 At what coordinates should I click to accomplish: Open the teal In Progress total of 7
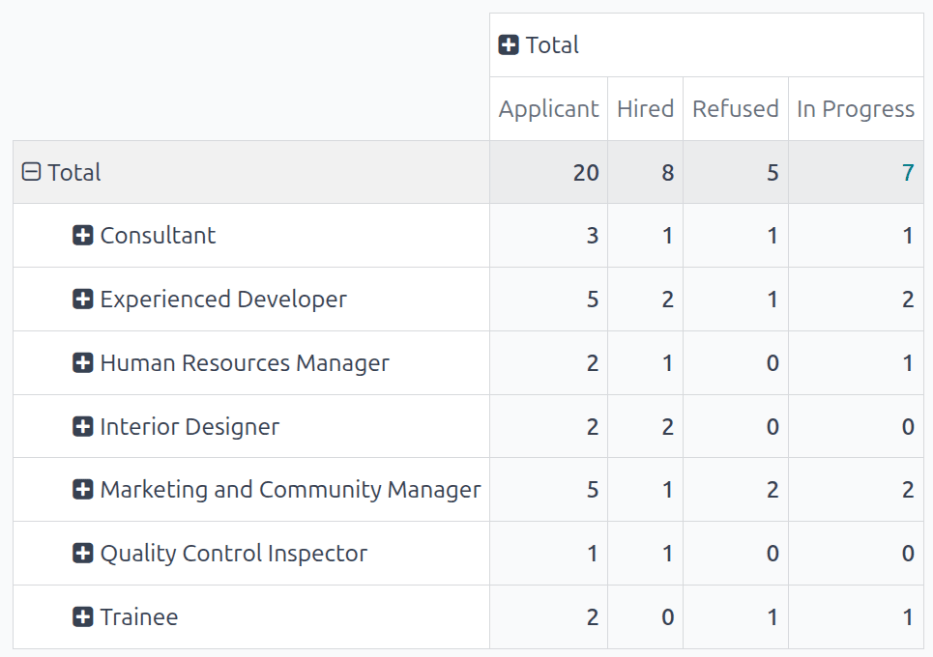click(907, 172)
